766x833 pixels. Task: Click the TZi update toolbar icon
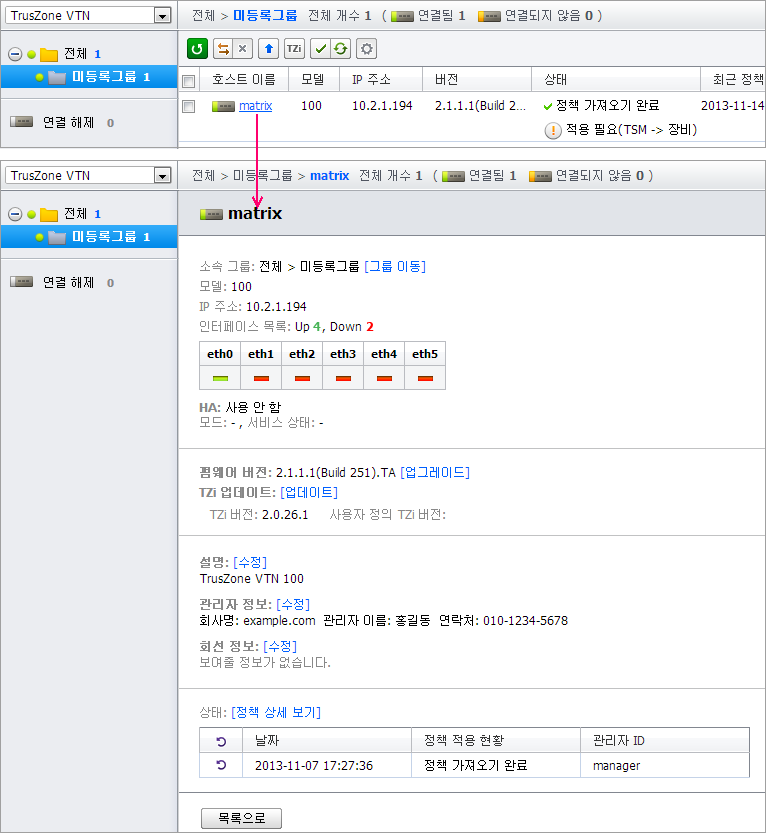click(294, 48)
